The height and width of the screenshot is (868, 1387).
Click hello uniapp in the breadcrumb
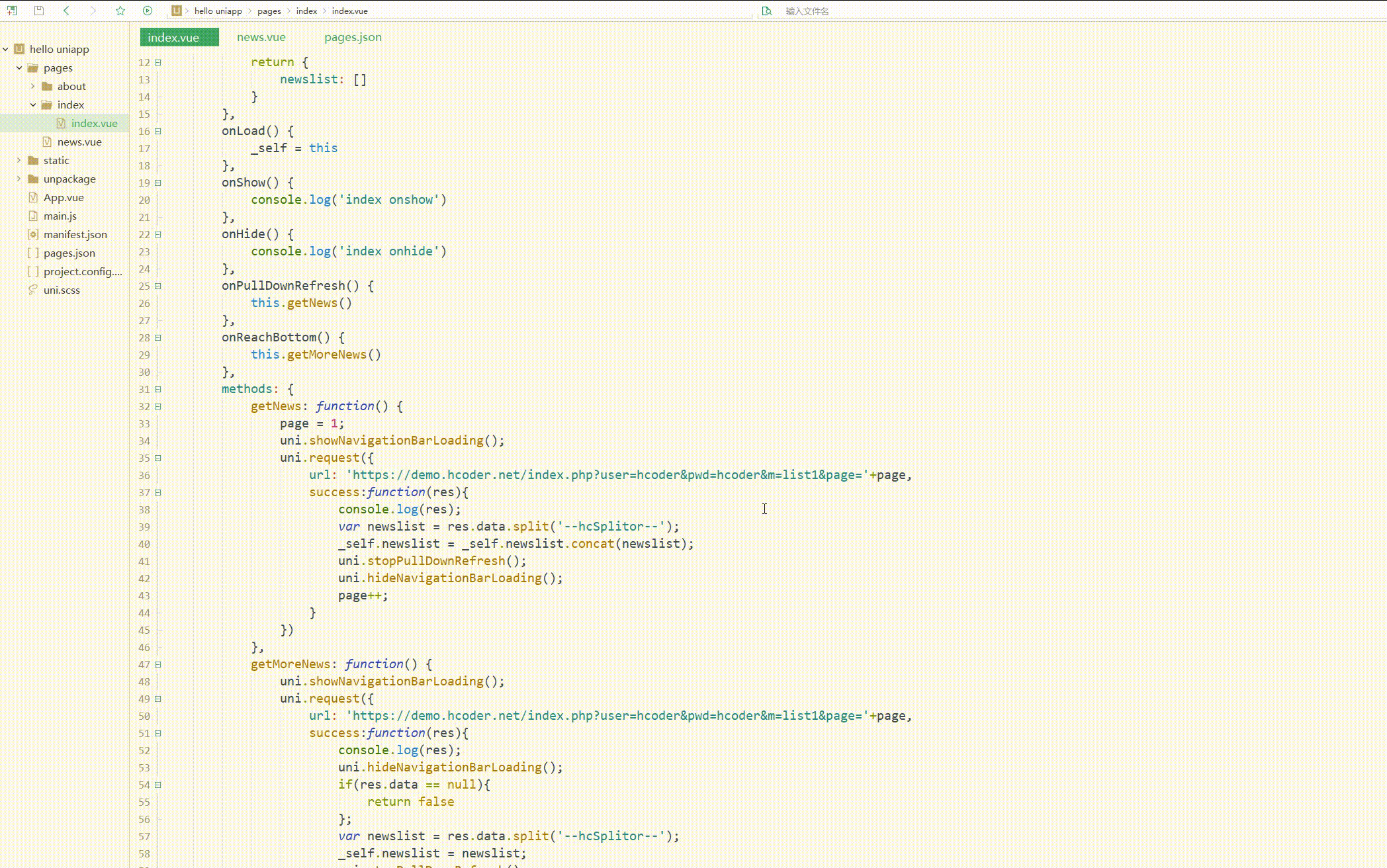click(x=218, y=11)
